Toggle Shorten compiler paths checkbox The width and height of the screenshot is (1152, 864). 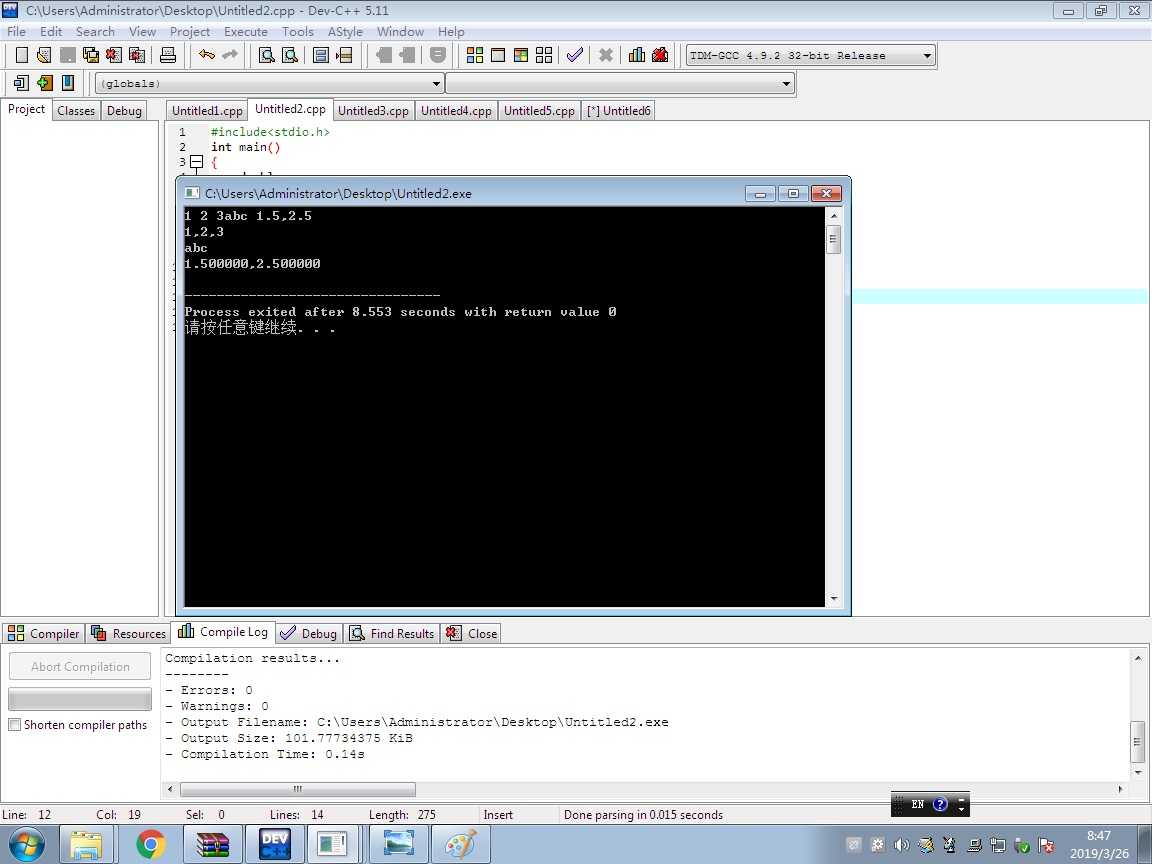14,724
